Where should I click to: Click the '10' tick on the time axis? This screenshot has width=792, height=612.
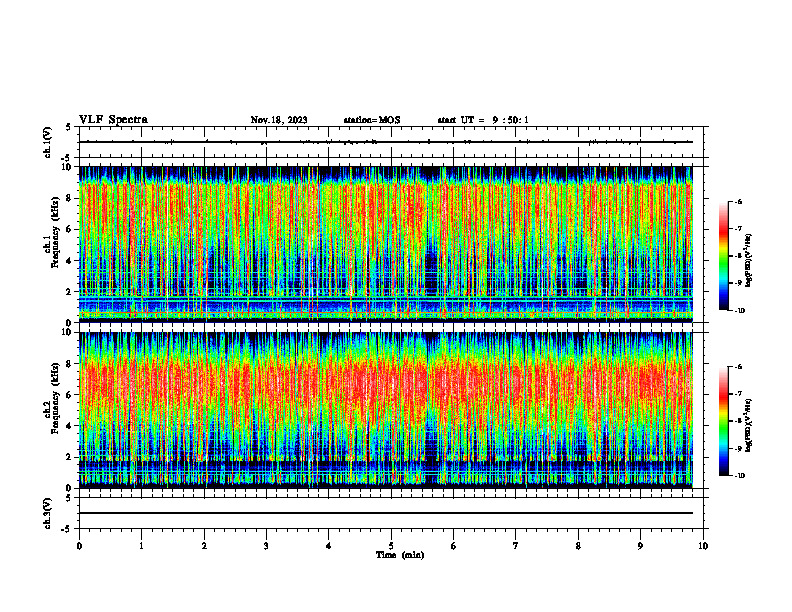703,546
